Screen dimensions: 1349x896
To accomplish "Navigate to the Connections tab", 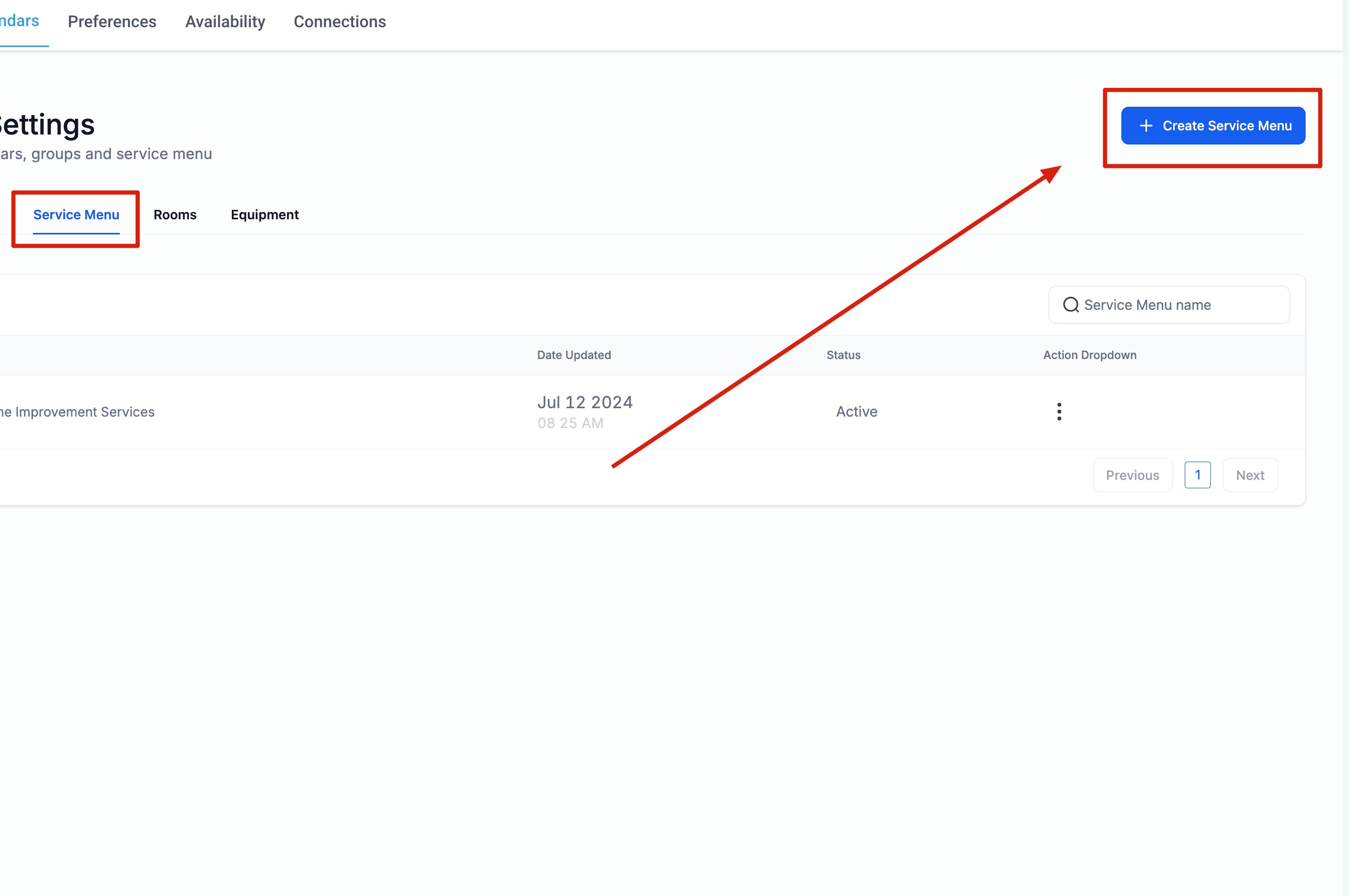I will (340, 21).
